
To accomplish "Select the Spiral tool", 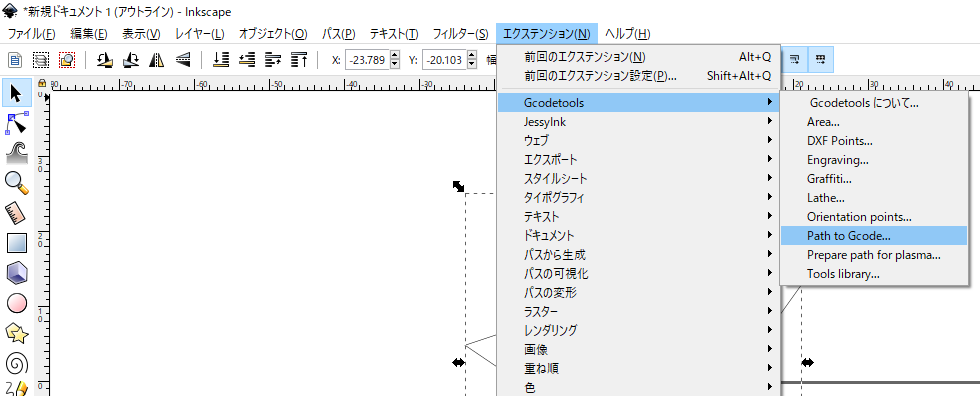I will pos(16,363).
